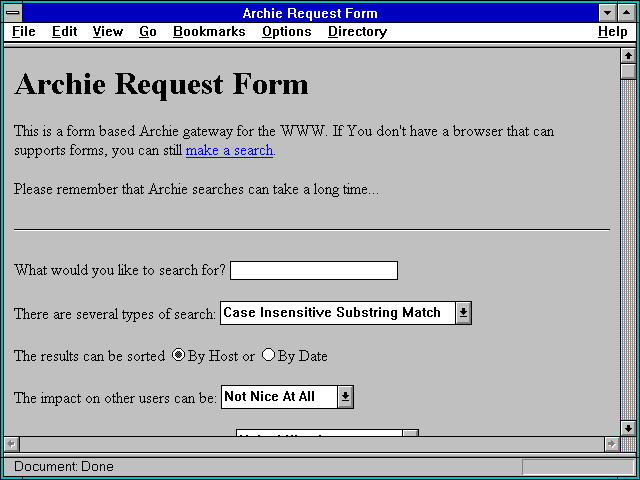Image resolution: width=640 pixels, height=480 pixels.
Task: Maximize the Archie Request Form window
Action: (627, 13)
